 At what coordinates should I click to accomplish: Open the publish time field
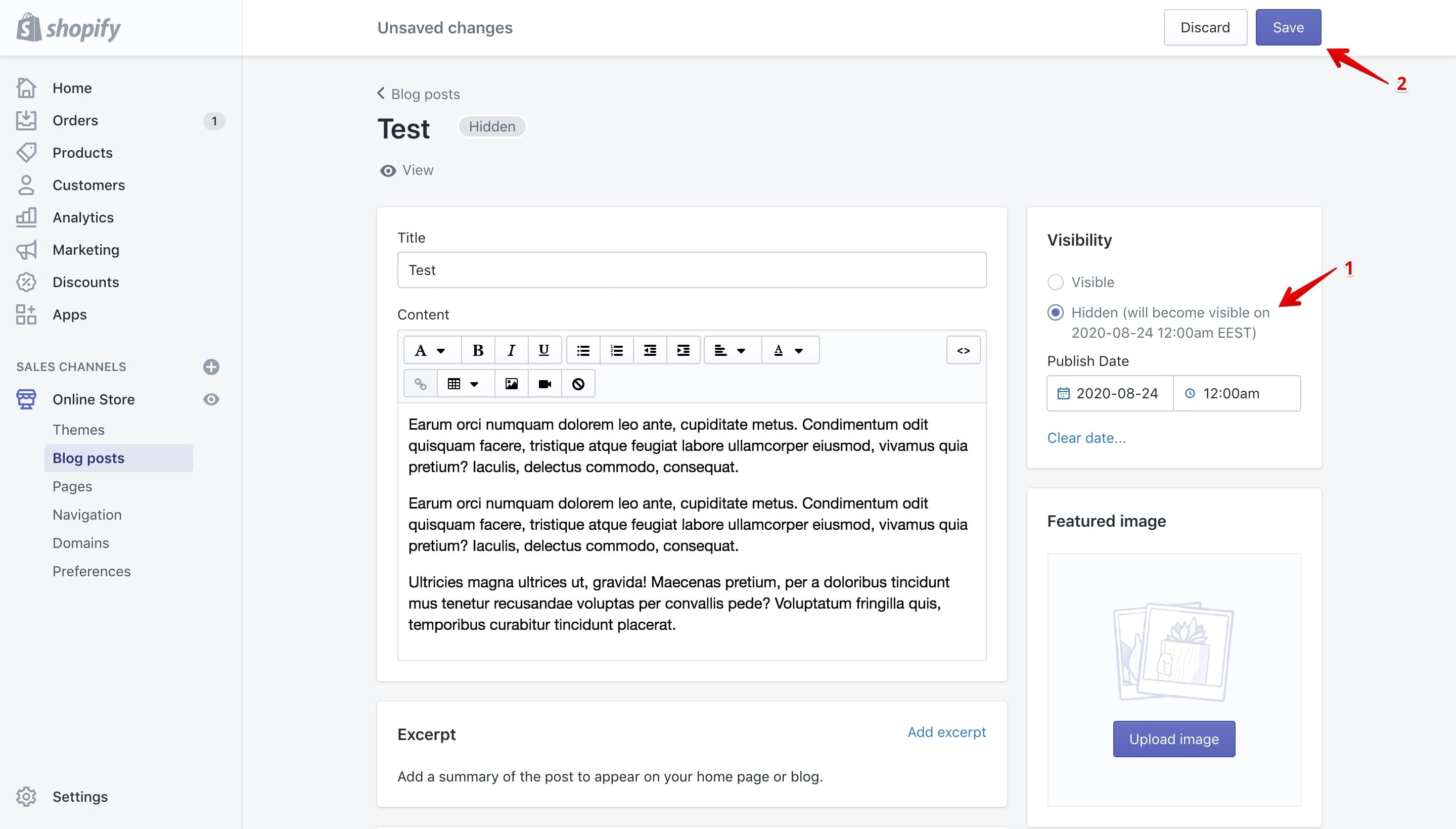[x=1237, y=393]
